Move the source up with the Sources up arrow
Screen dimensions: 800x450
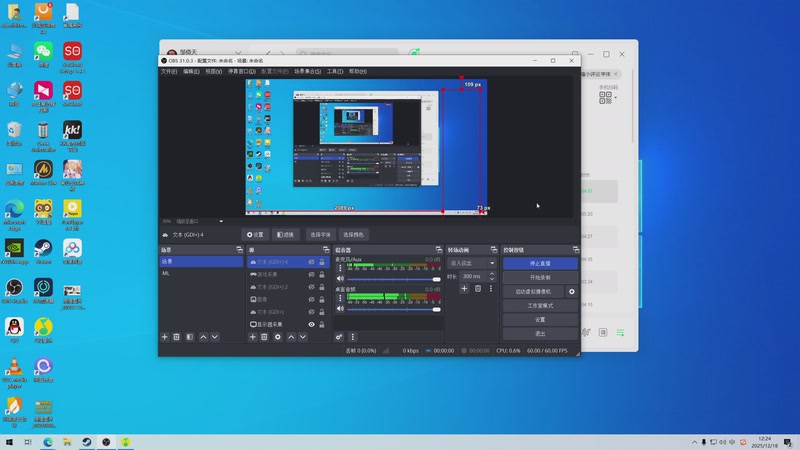[291, 337]
